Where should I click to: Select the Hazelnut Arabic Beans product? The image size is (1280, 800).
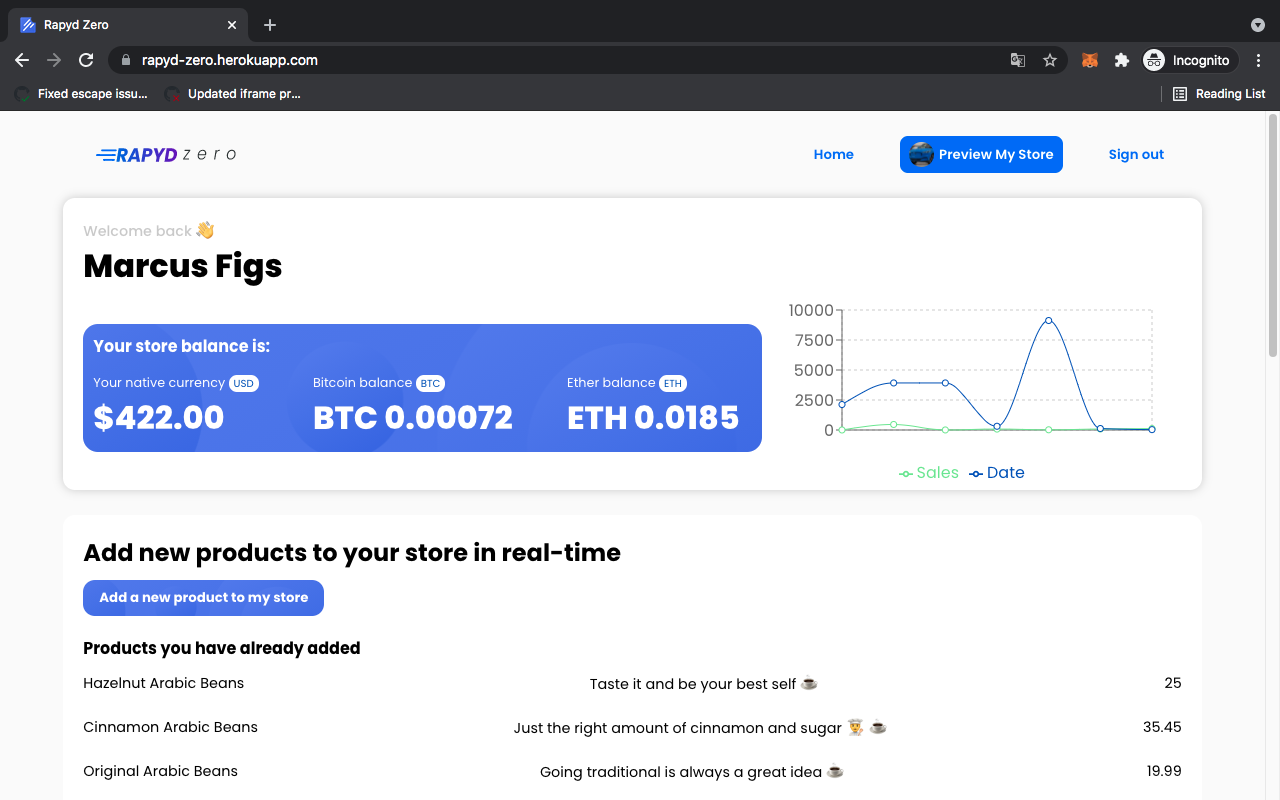[x=164, y=683]
